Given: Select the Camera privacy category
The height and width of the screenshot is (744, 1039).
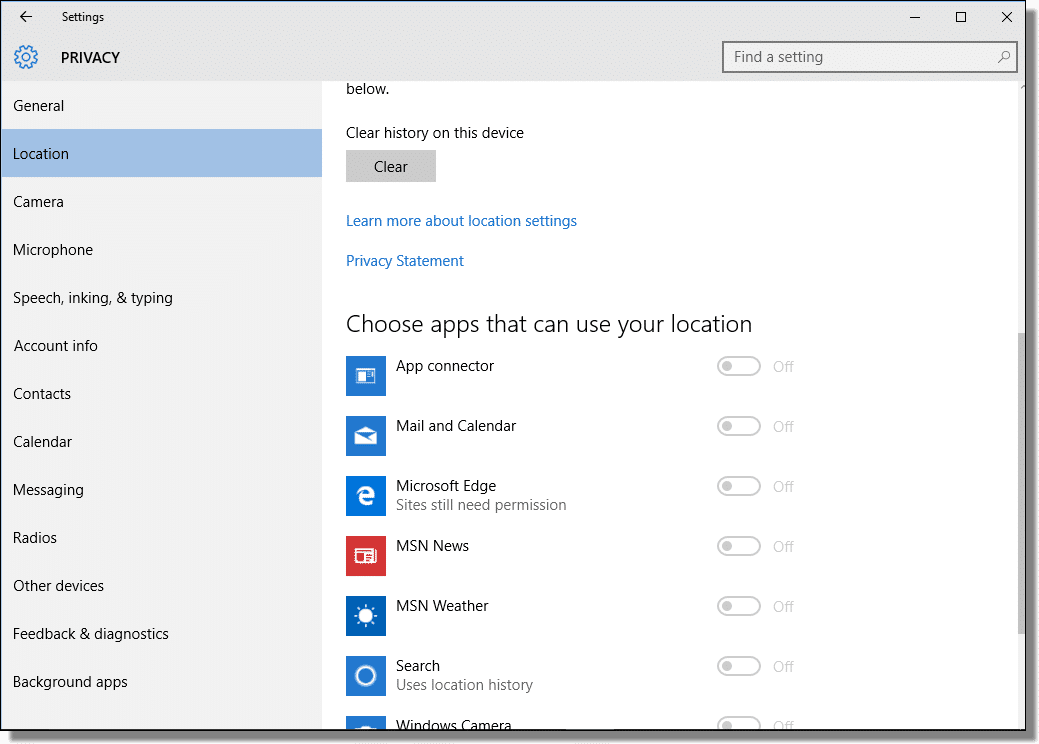Looking at the screenshot, I should click(38, 201).
